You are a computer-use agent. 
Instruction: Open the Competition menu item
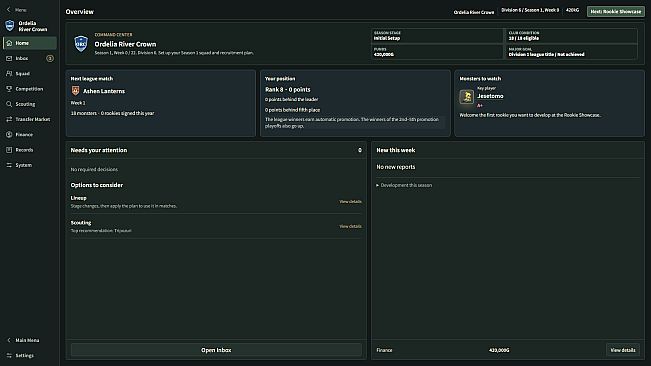coord(29,89)
